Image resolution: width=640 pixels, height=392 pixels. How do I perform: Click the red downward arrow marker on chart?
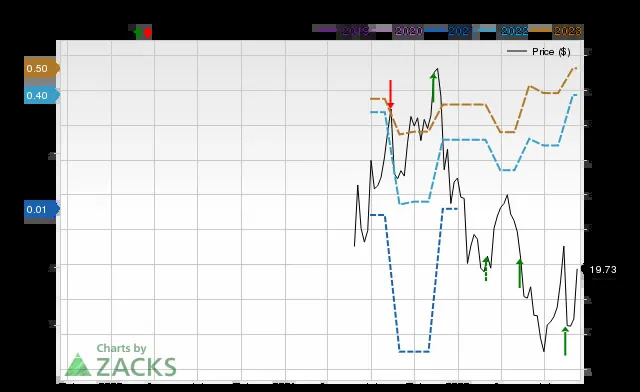click(391, 94)
